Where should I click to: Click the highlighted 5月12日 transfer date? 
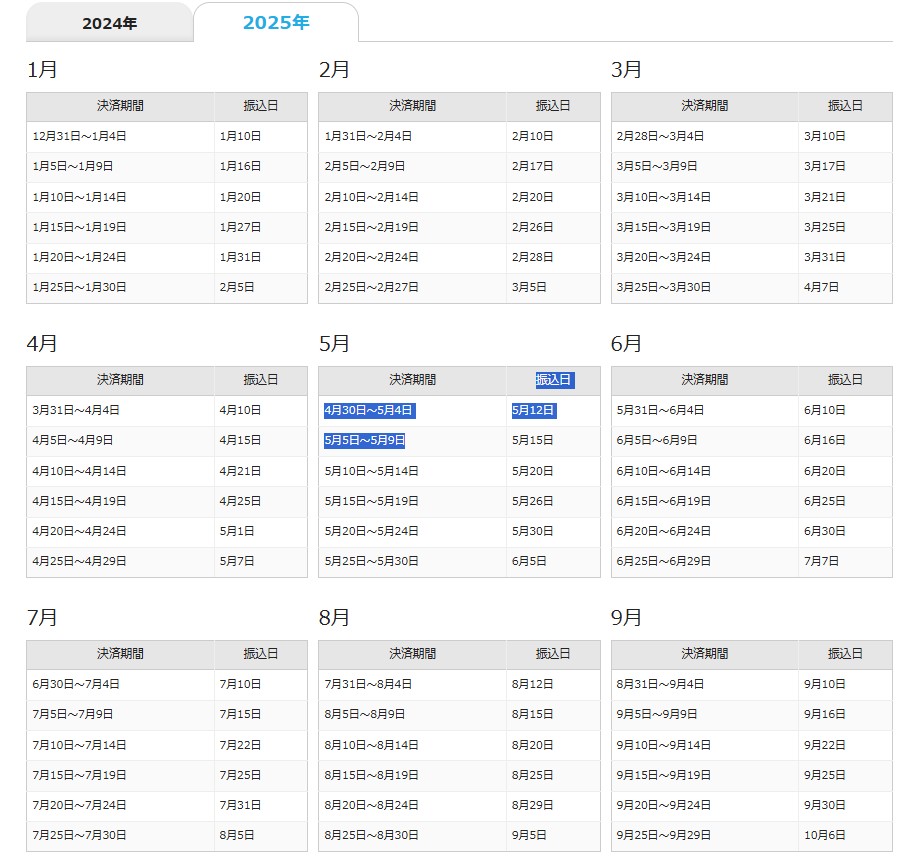[x=533, y=410]
